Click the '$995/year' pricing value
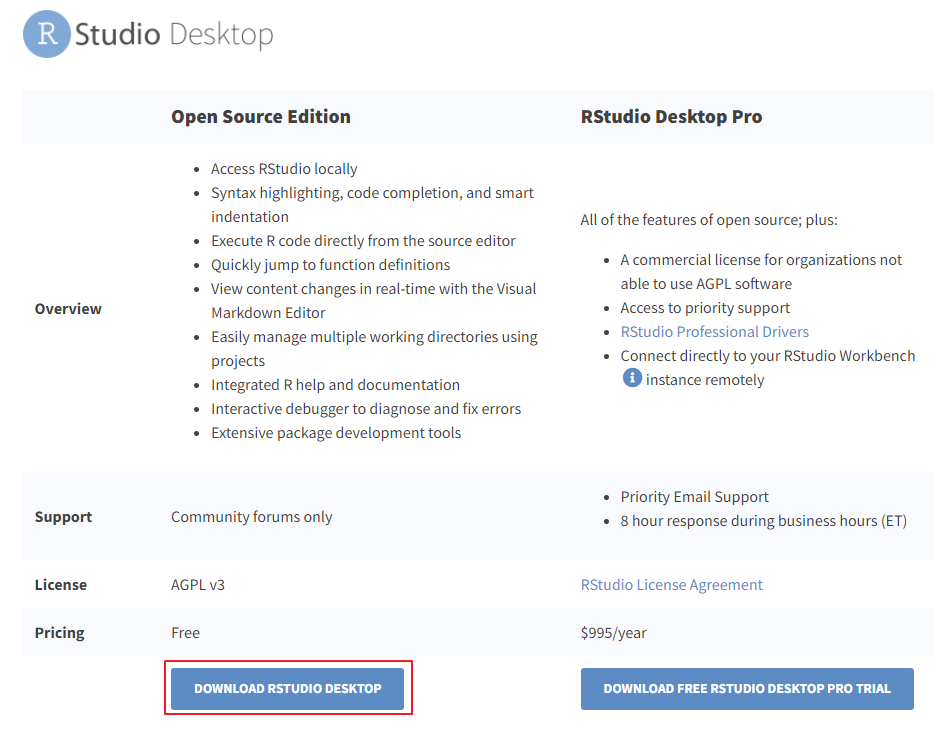The width and height of the screenshot is (945, 732). [614, 633]
